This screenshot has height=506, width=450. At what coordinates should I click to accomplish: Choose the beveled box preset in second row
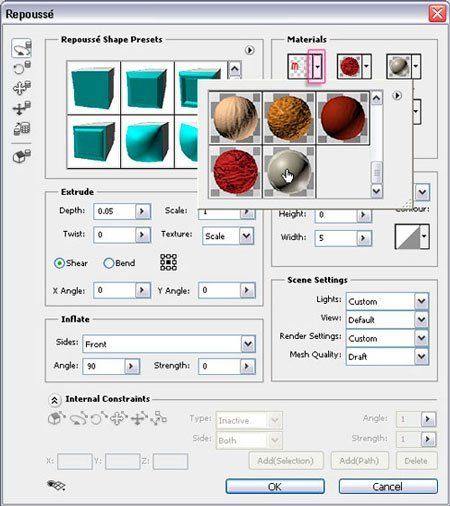point(93,142)
